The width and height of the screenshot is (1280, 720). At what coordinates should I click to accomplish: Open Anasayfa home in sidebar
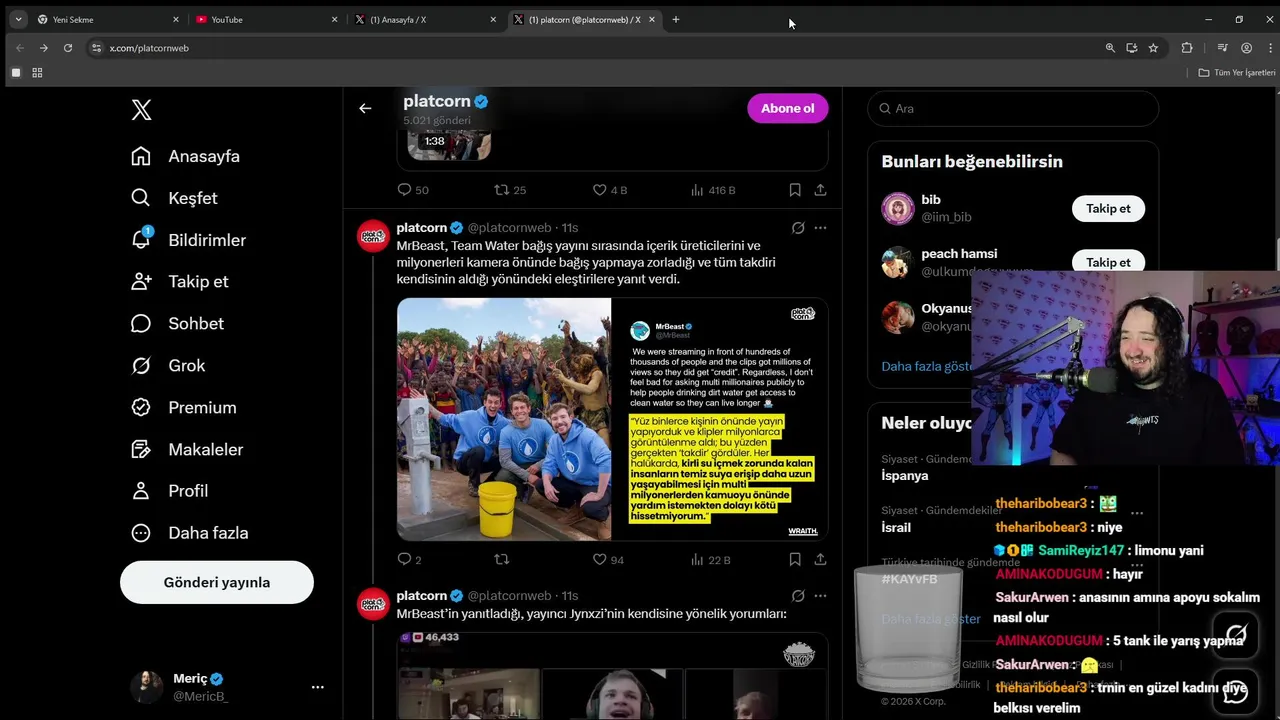click(x=186, y=156)
